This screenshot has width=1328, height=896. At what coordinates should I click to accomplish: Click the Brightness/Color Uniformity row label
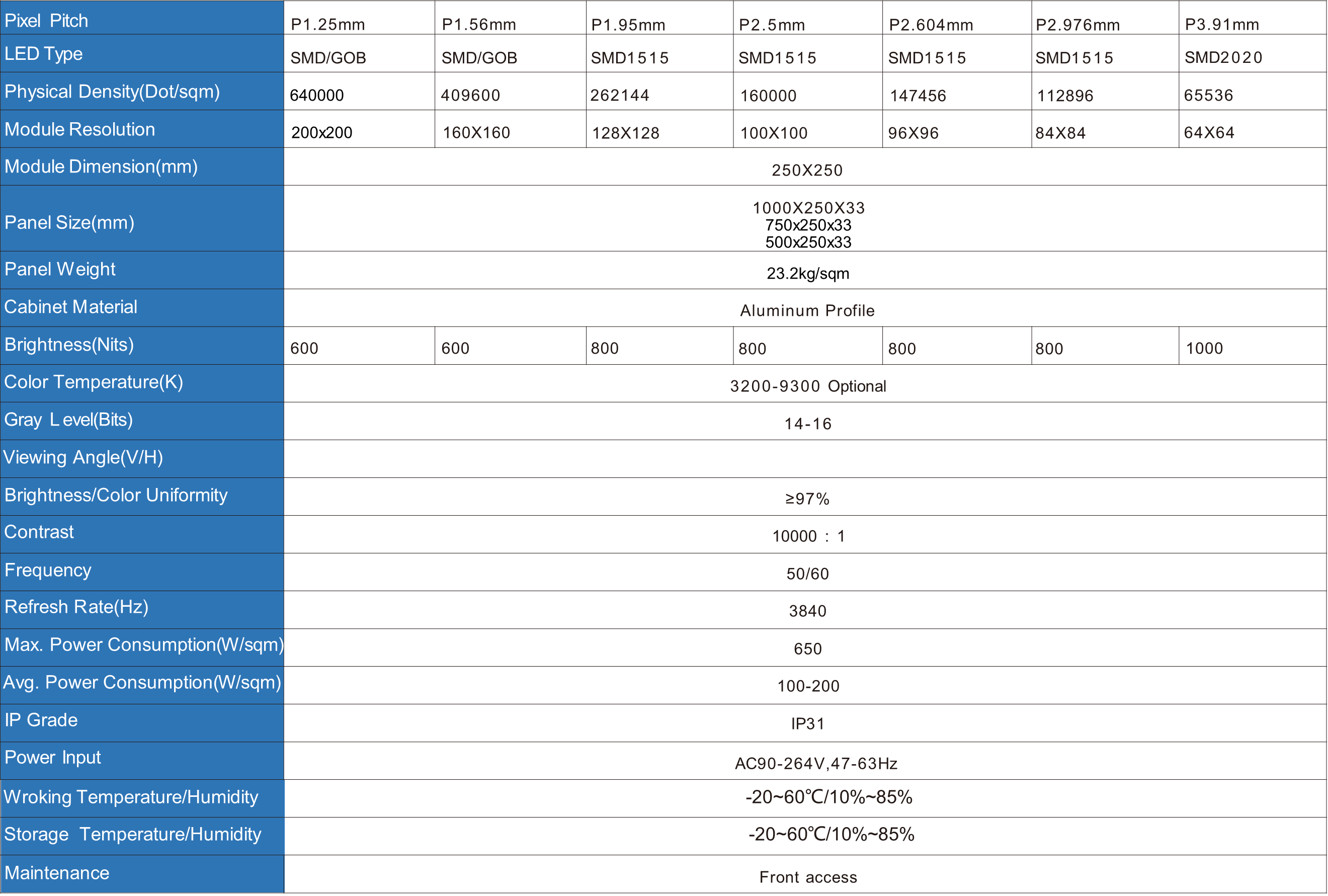(116, 495)
